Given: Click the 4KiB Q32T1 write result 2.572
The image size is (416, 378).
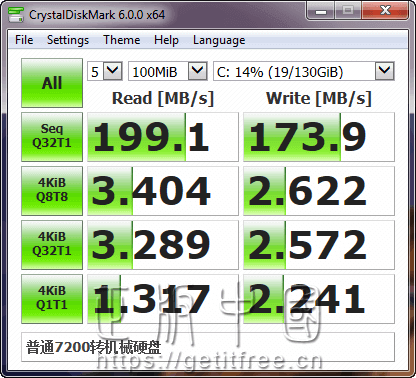Looking at the screenshot, I should [x=319, y=245].
